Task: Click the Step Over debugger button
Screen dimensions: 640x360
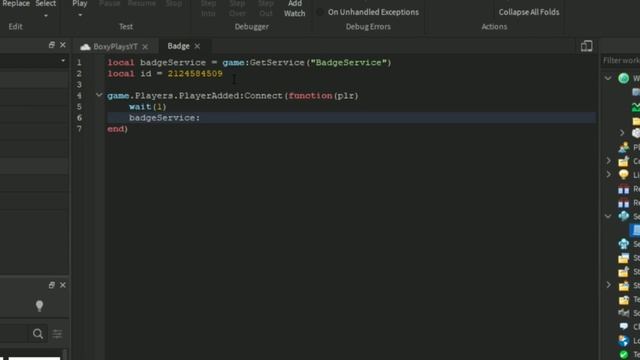Action: [x=237, y=8]
